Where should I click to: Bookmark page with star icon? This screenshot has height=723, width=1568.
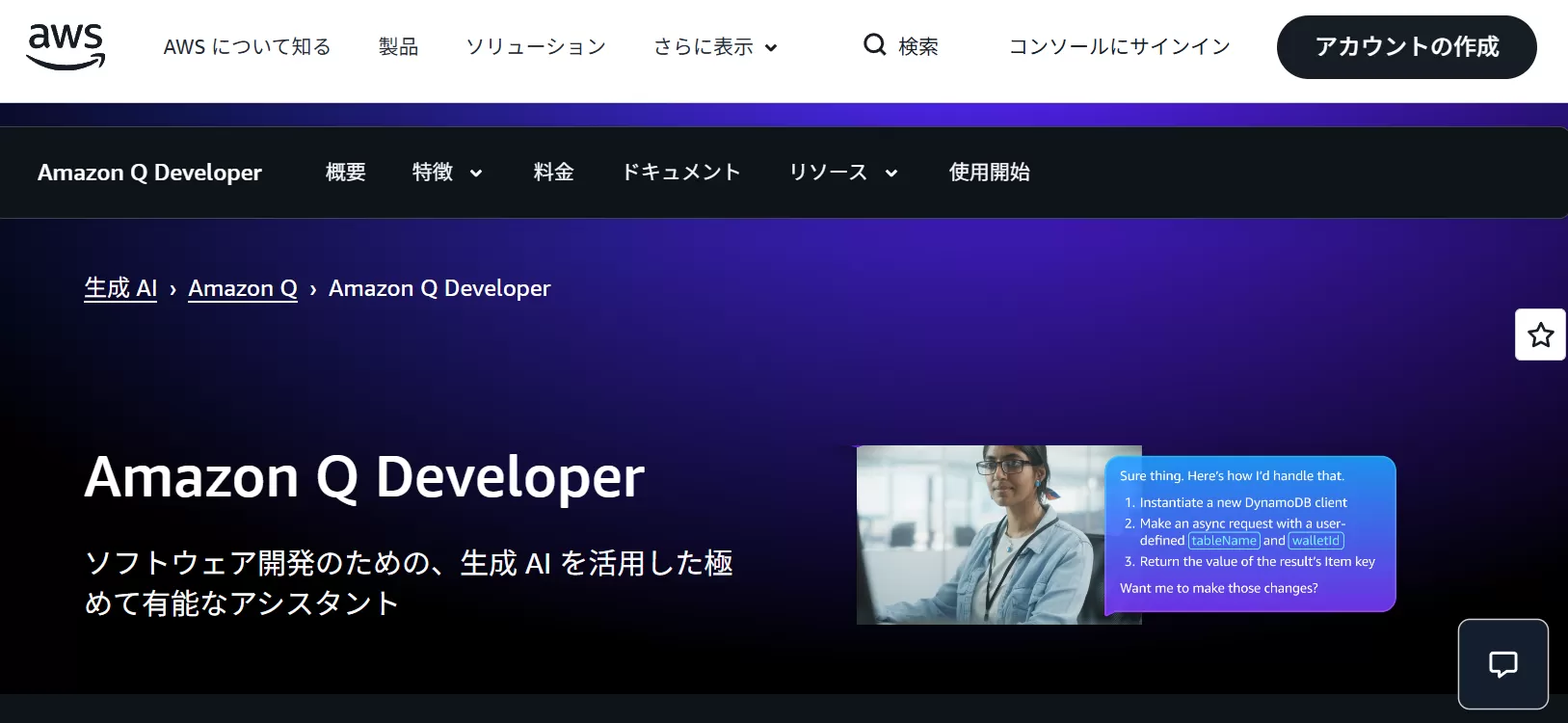(1540, 335)
